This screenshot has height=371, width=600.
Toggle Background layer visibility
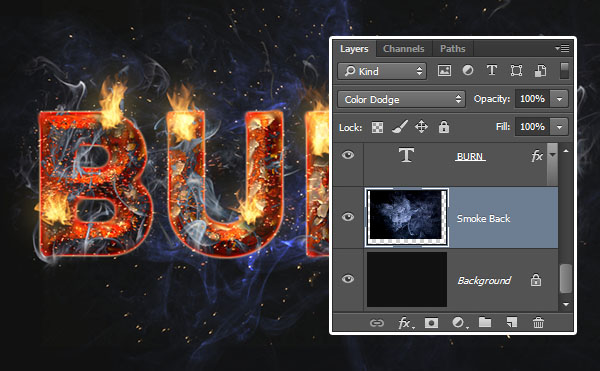click(348, 279)
